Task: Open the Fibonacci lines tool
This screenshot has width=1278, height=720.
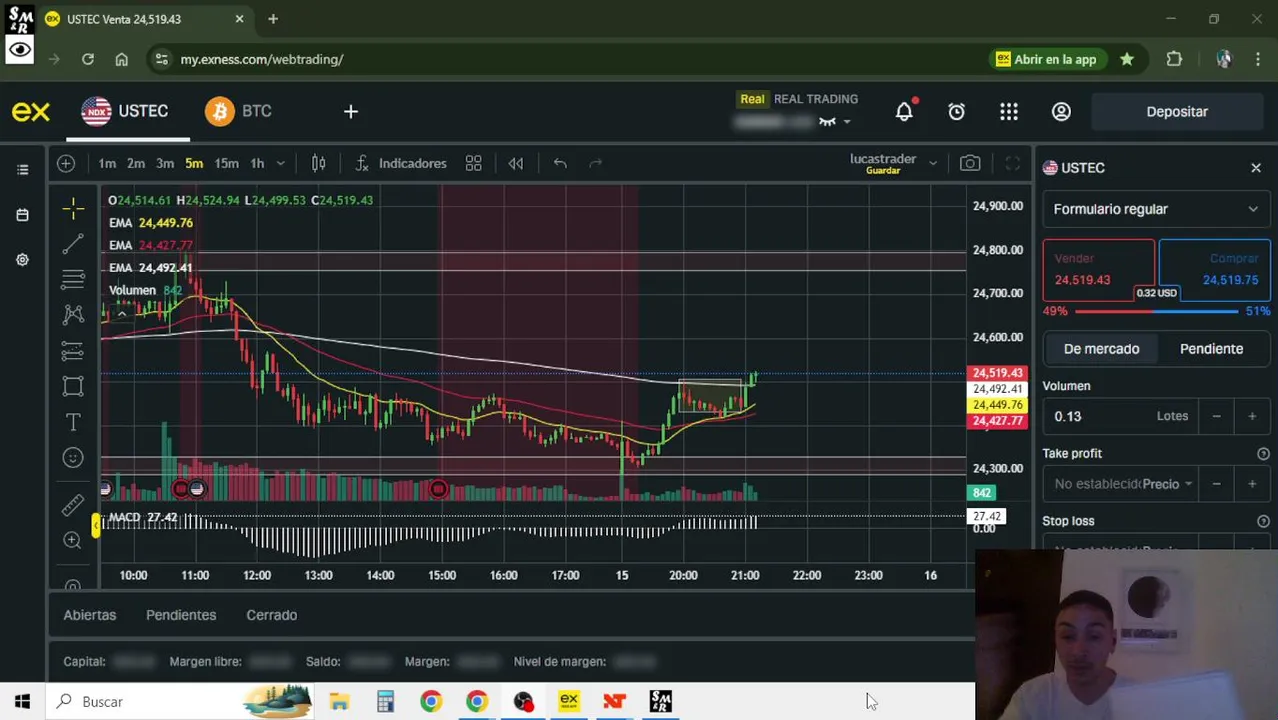Action: click(73, 279)
